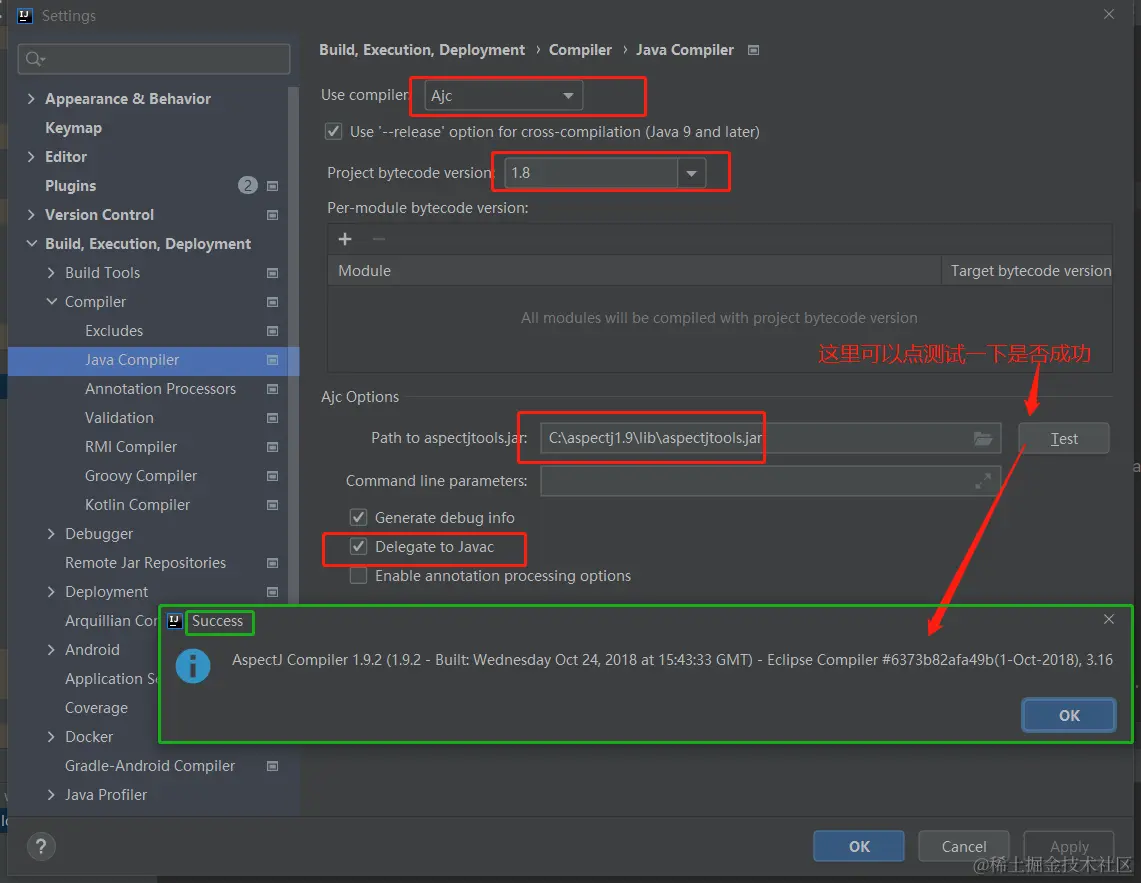Screen dimensions: 1141x883
Task: Click the help question mark button
Action: pos(41,847)
